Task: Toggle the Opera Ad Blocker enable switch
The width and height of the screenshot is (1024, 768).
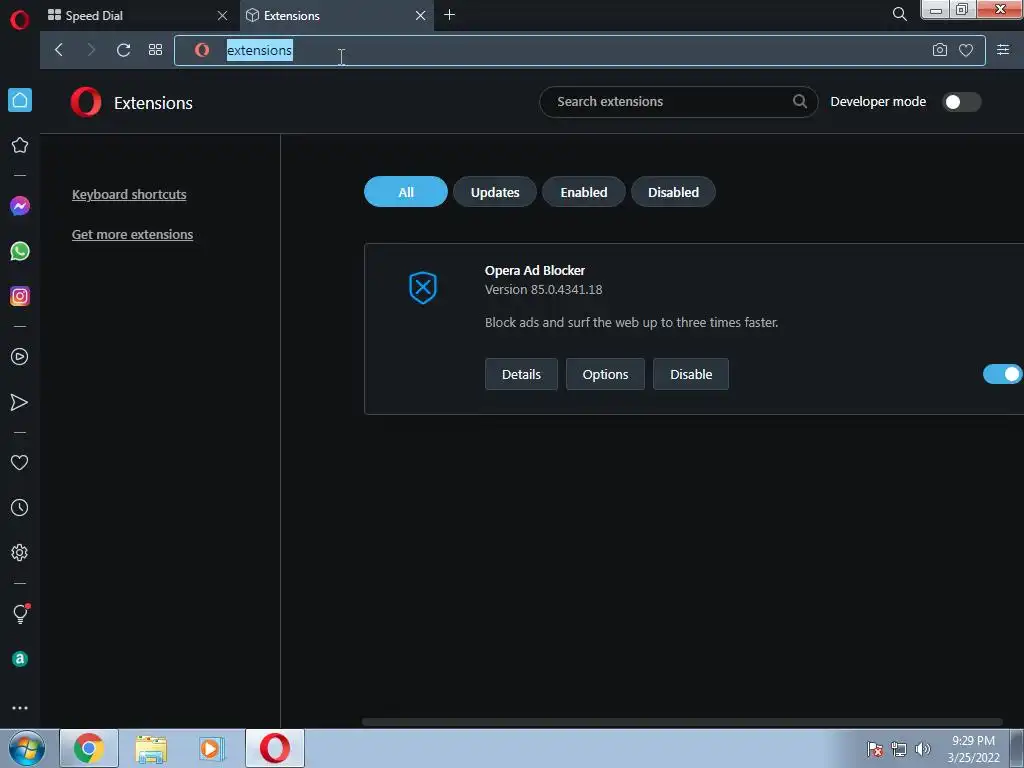Action: coord(1002,374)
